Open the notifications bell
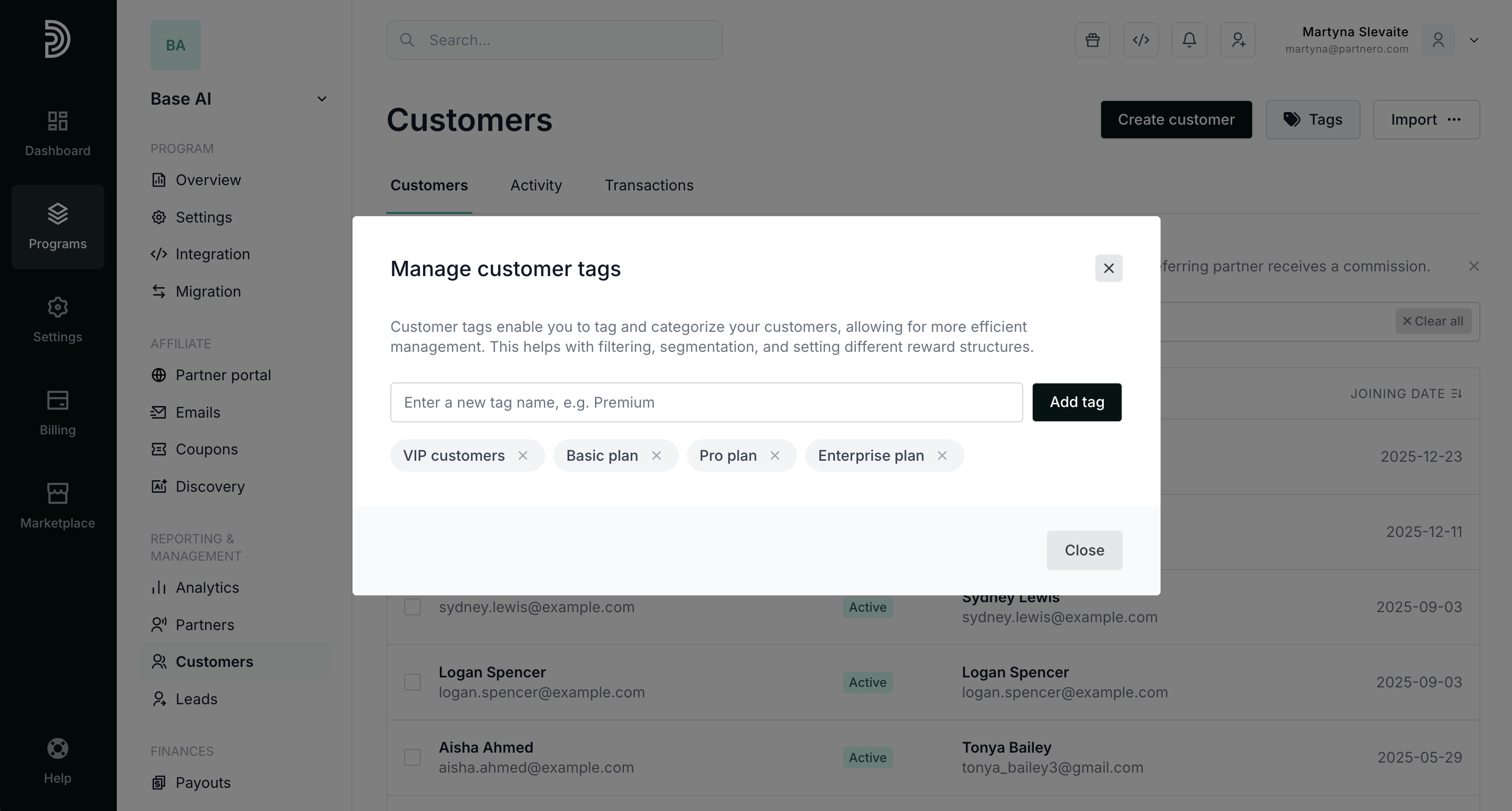This screenshot has width=1512, height=811. point(1189,40)
